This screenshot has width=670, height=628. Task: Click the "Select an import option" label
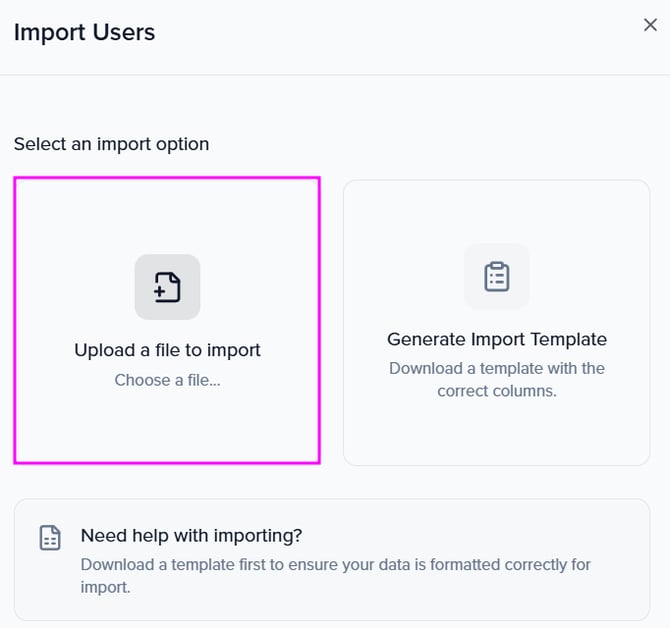tap(111, 144)
